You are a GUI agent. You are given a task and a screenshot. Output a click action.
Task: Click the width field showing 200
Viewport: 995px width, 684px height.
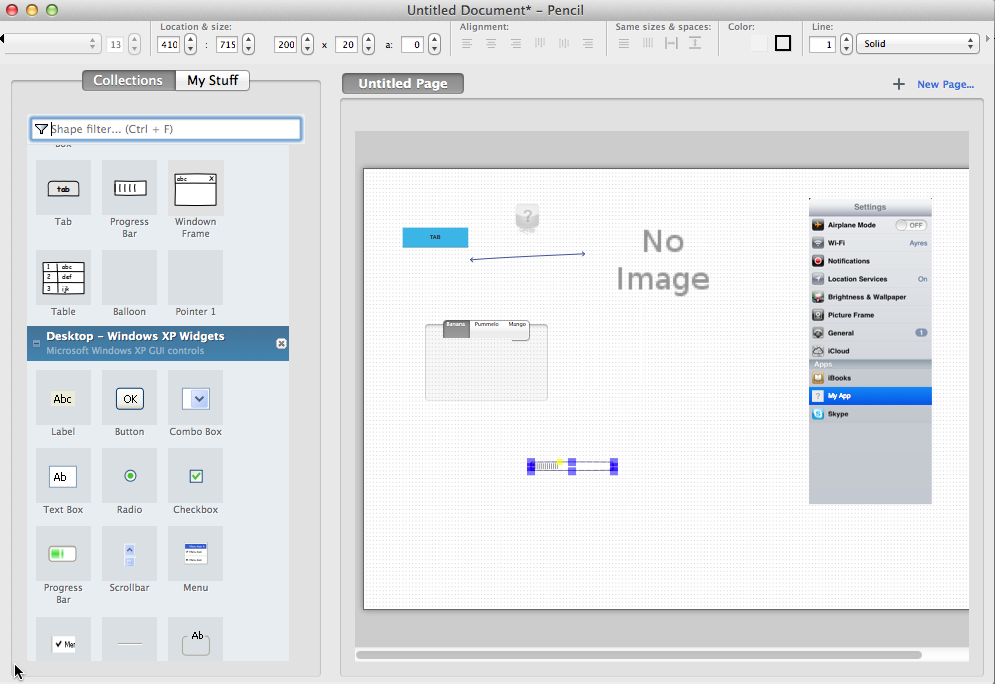point(286,44)
